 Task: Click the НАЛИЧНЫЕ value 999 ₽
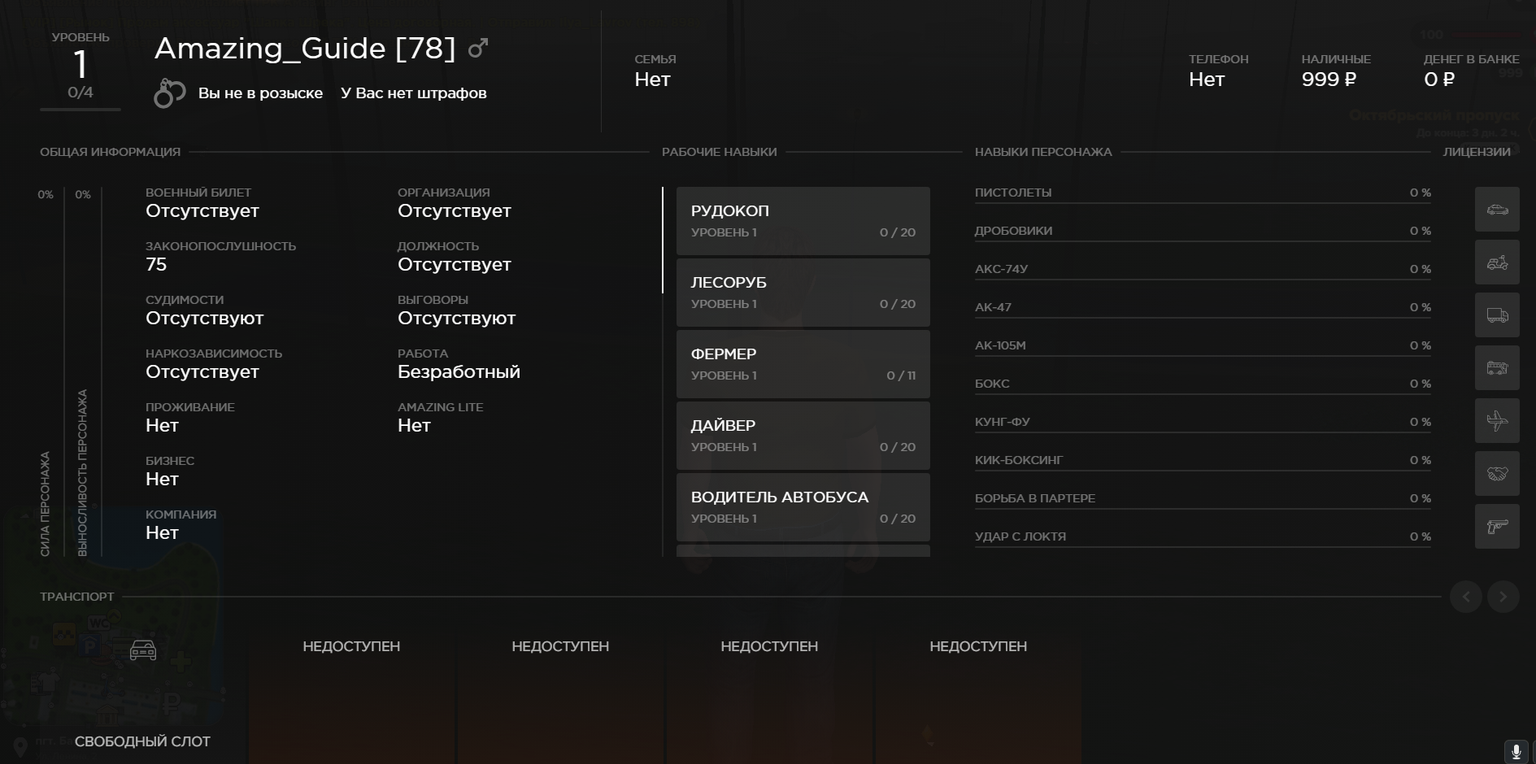click(1329, 80)
